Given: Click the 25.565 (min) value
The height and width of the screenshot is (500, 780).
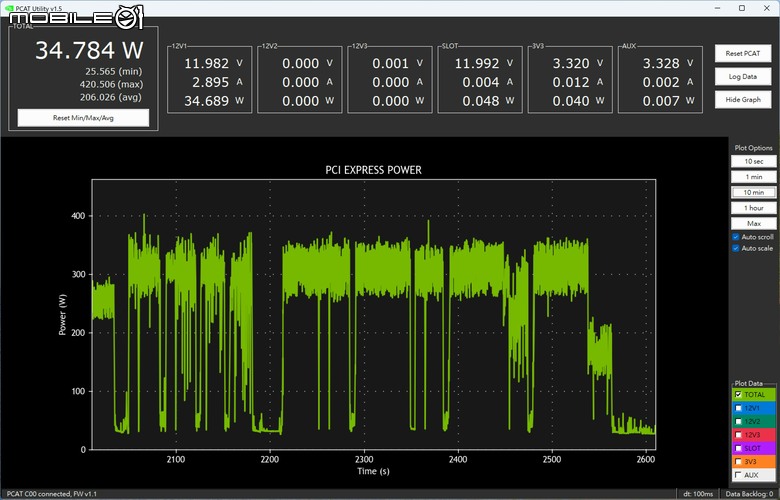Looking at the screenshot, I should [x=113, y=71].
